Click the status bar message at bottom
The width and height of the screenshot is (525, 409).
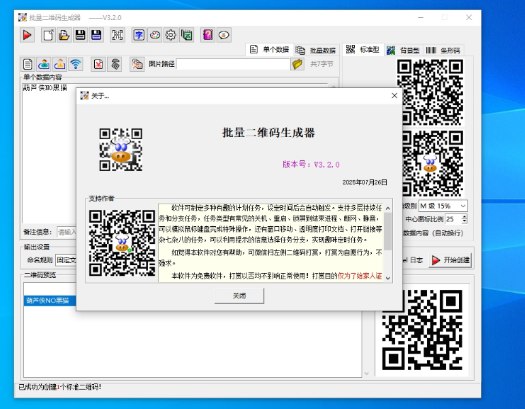coord(60,387)
